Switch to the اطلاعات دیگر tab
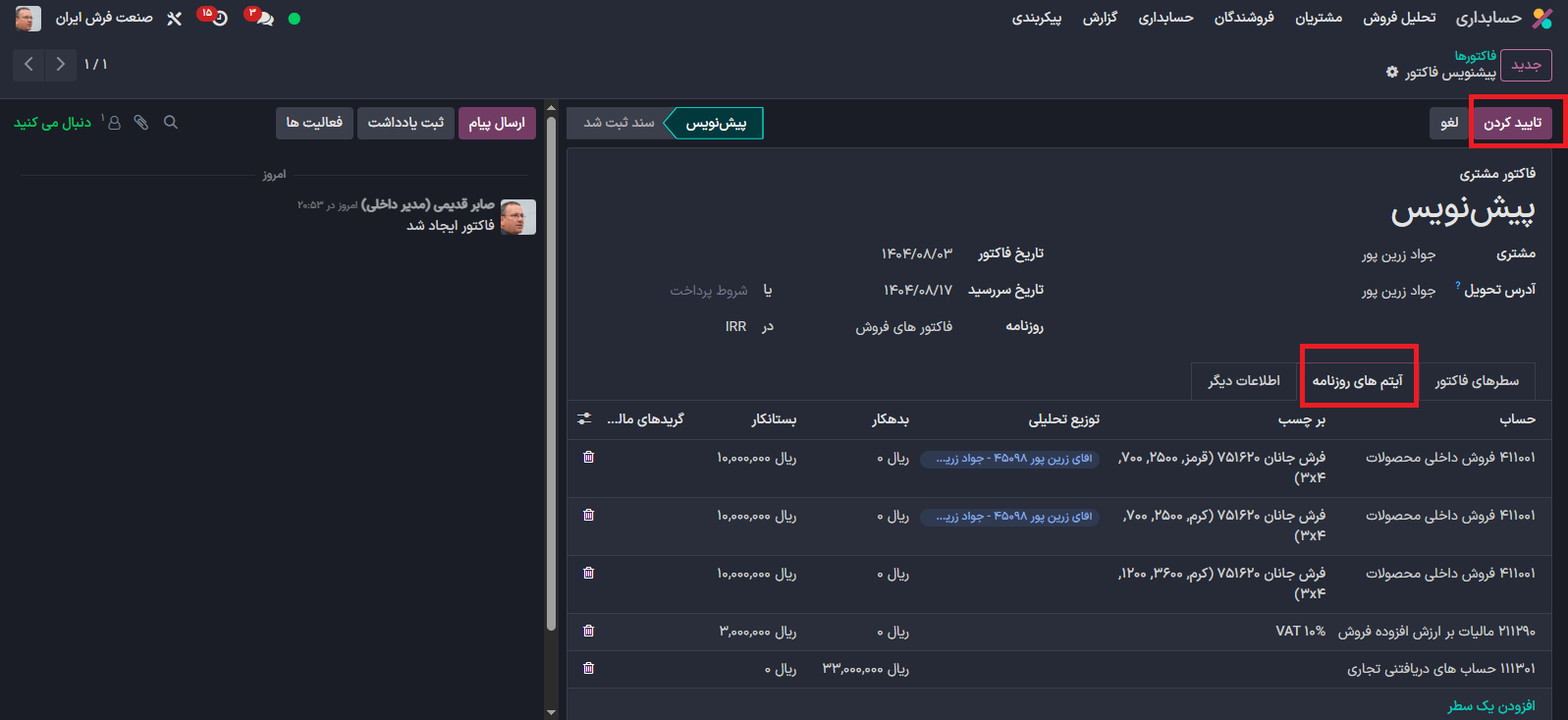1568x720 pixels. click(1243, 381)
